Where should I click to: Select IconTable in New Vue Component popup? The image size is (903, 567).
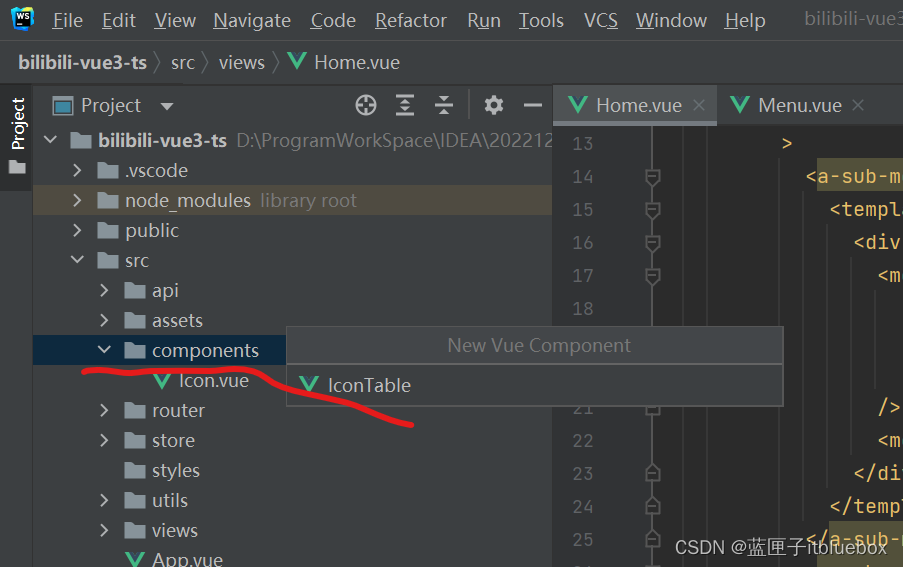(x=369, y=385)
